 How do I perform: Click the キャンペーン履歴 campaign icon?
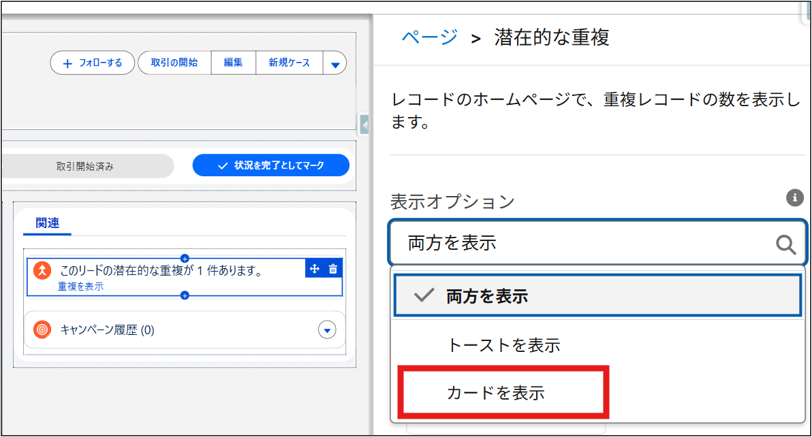click(x=42, y=329)
